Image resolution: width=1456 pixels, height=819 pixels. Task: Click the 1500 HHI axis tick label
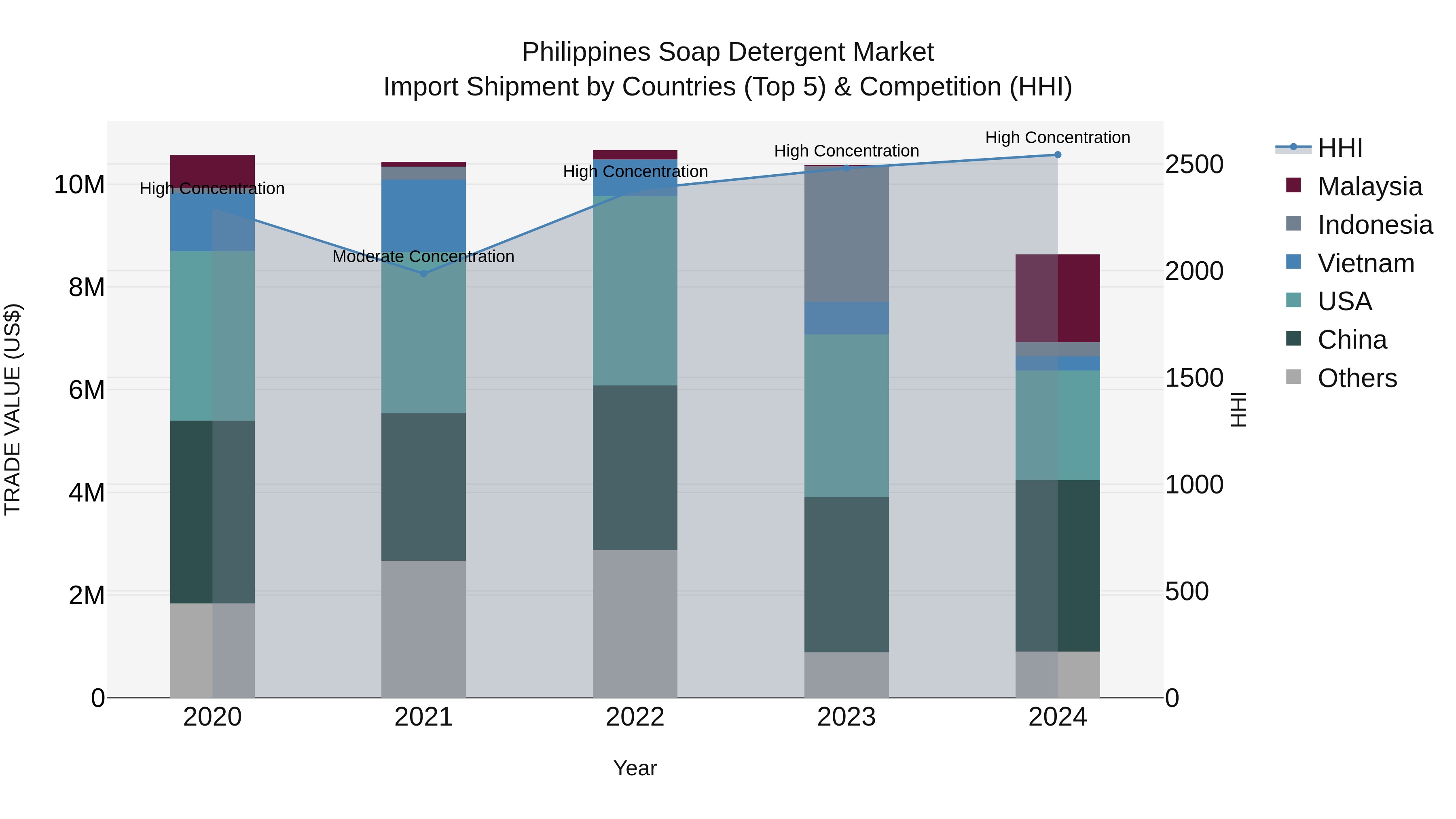(1194, 378)
